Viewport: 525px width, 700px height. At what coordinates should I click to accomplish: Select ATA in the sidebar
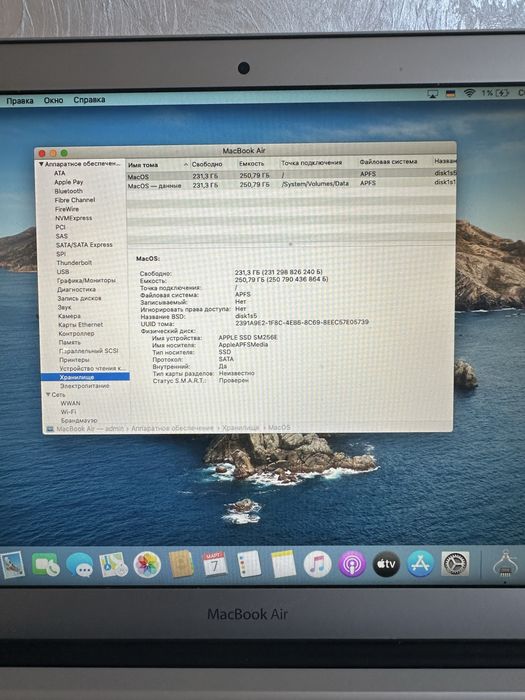coord(60,173)
